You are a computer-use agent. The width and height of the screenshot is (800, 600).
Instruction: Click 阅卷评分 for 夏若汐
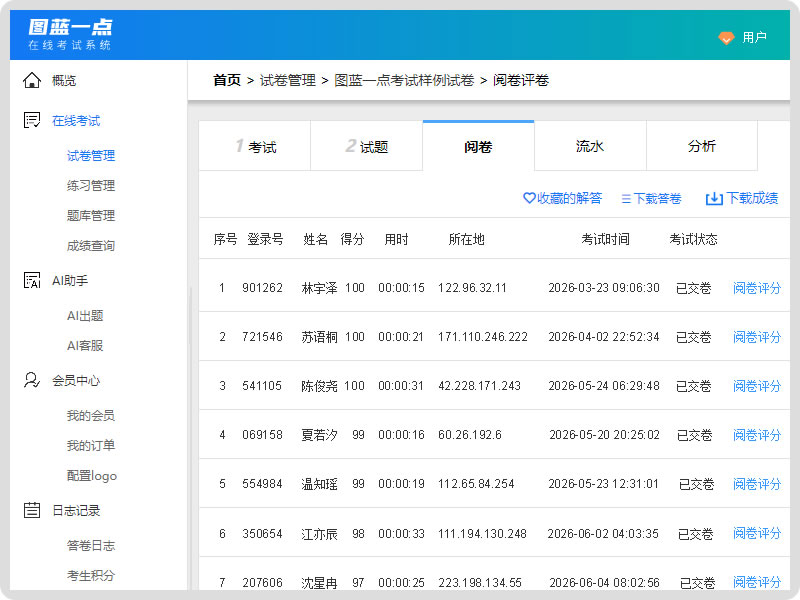point(757,435)
